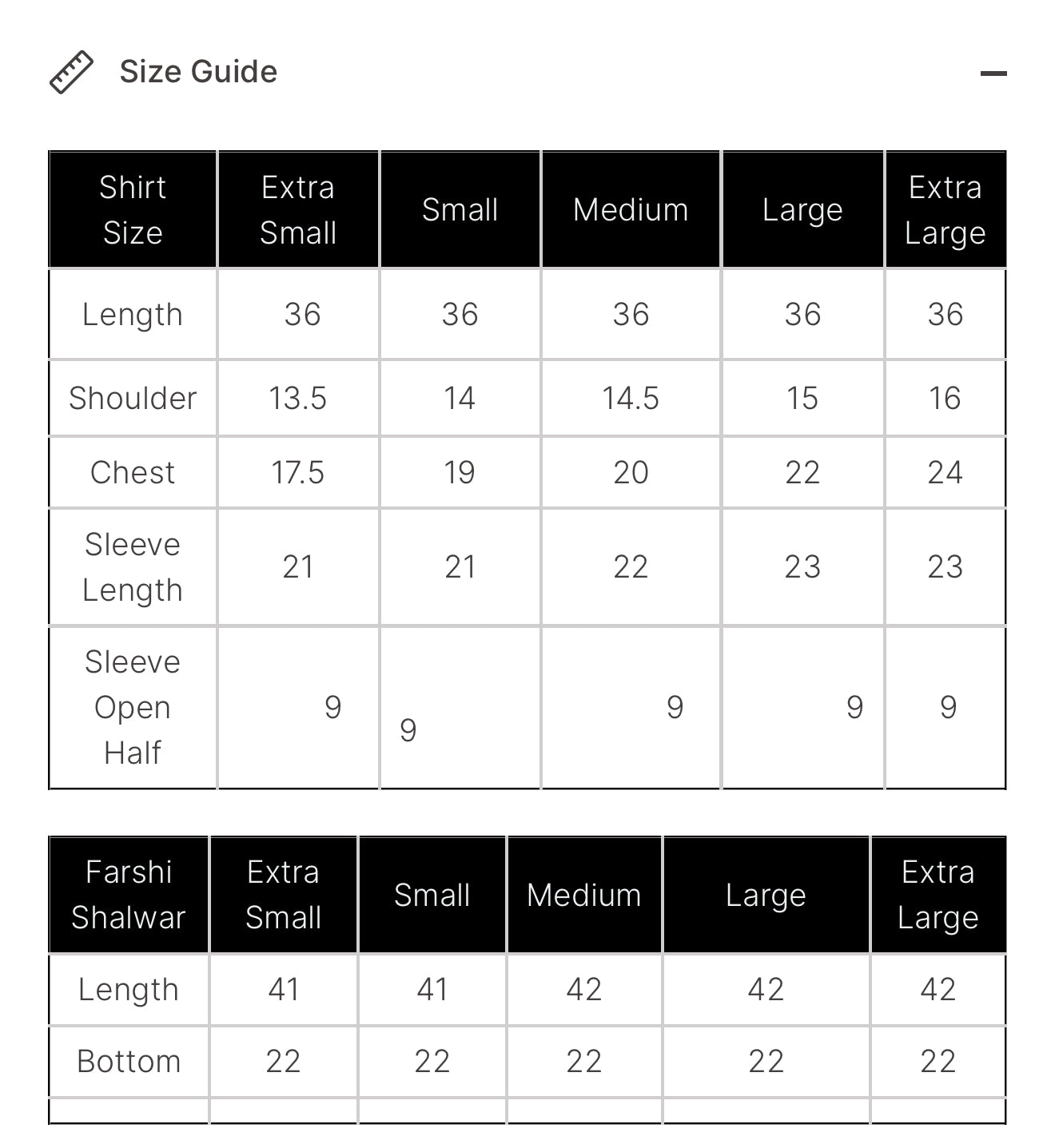Select the Shirt Size header cell
1055x1148 pixels.
point(133,210)
